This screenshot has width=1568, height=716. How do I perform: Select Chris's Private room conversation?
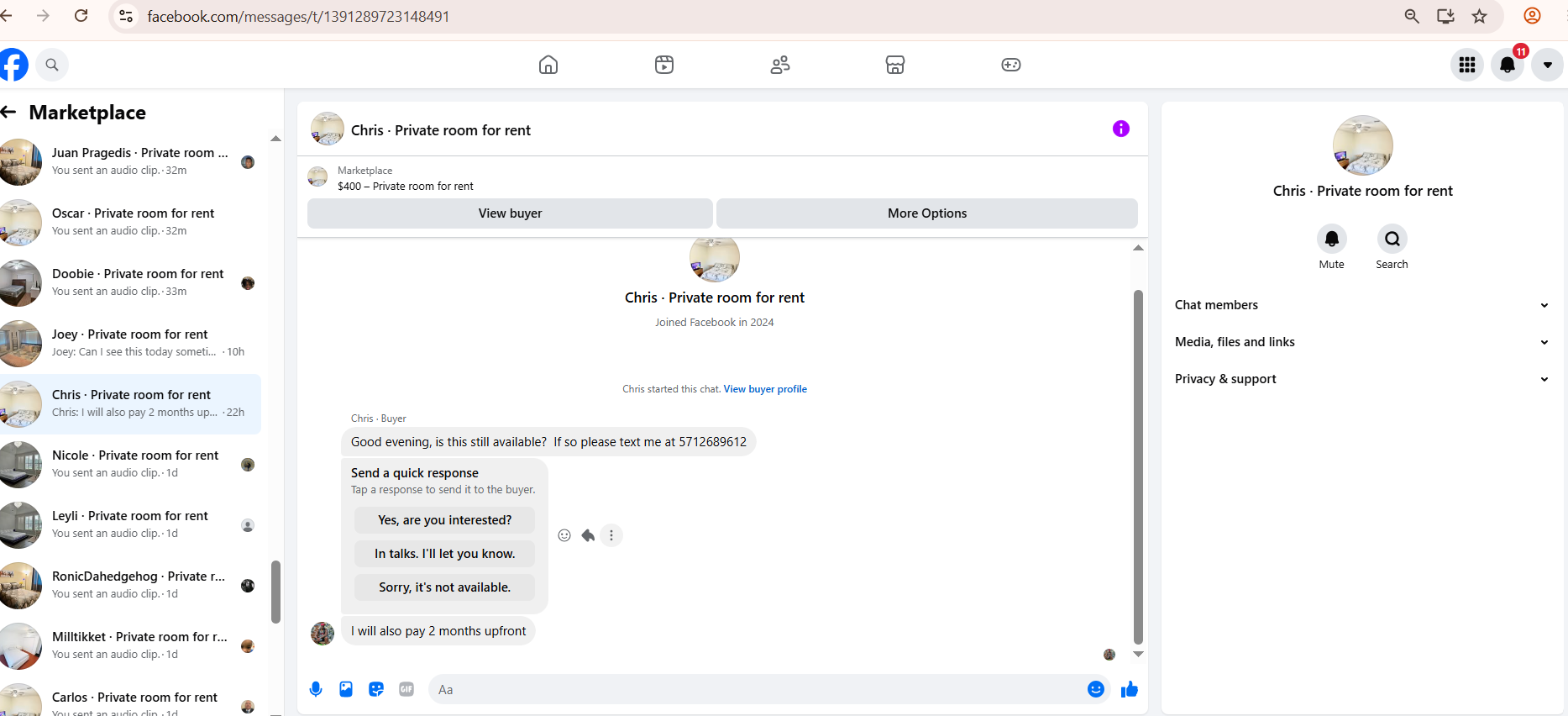click(x=130, y=404)
